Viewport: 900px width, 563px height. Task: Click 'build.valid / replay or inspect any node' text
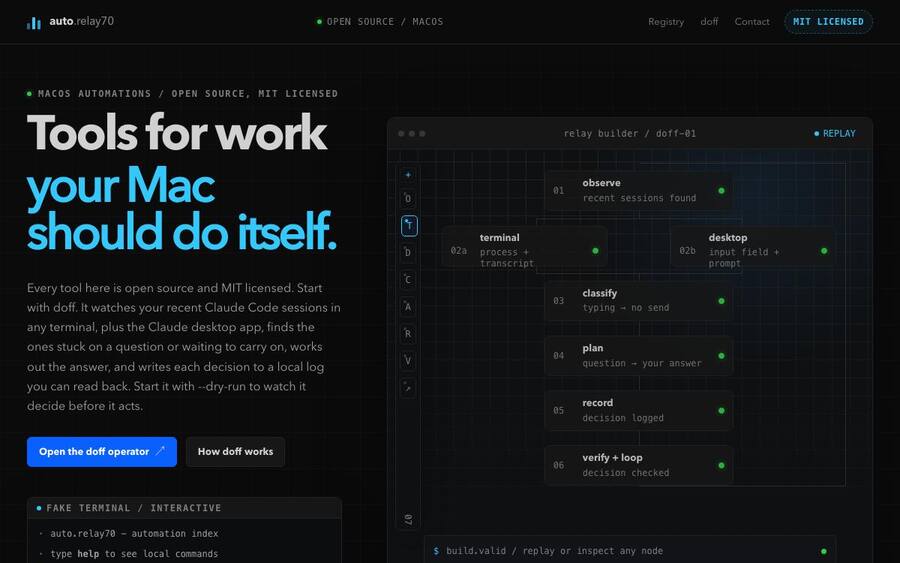[x=554, y=551]
